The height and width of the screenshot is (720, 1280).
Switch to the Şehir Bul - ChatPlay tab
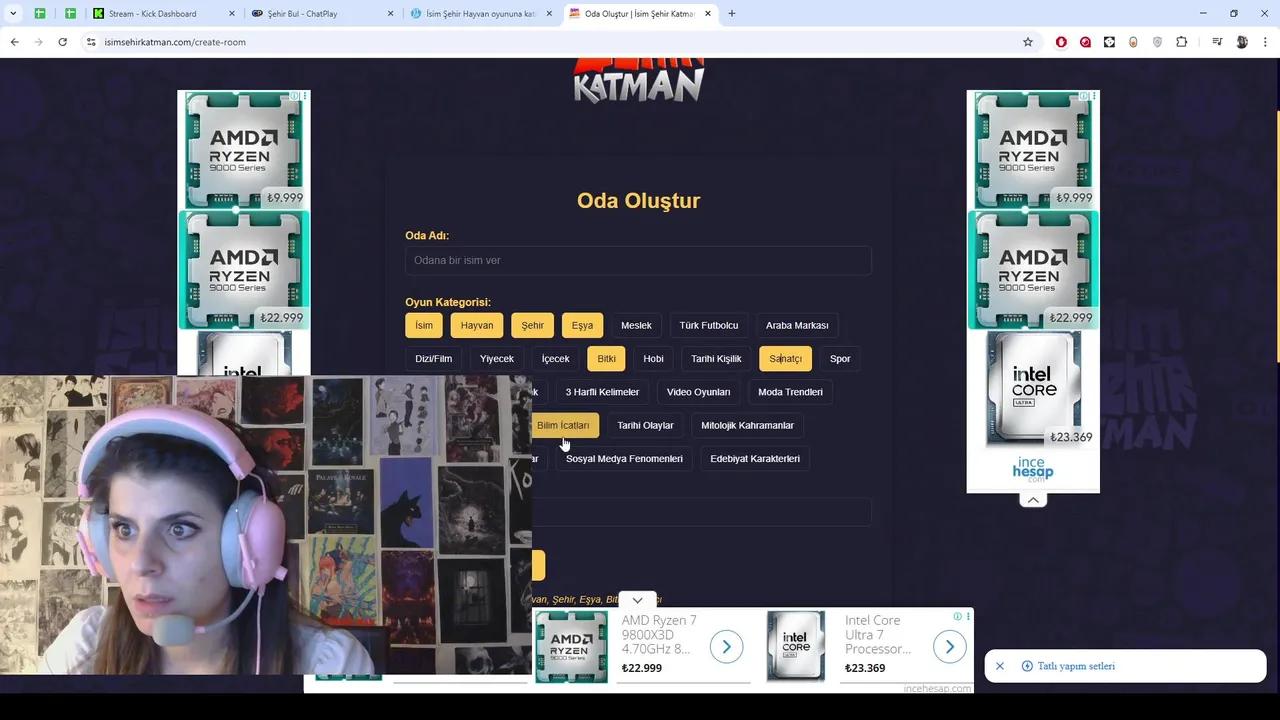[x=322, y=14]
